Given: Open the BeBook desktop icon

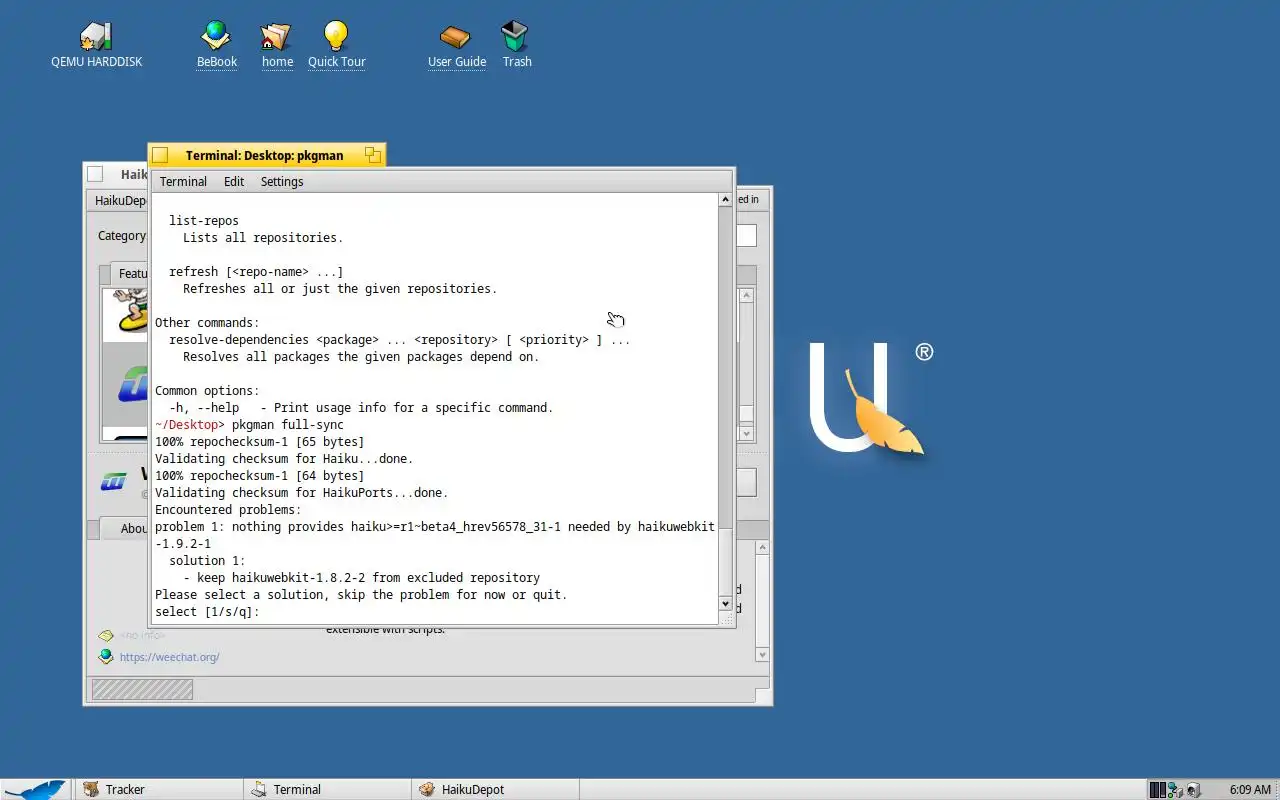Looking at the screenshot, I should click(216, 36).
